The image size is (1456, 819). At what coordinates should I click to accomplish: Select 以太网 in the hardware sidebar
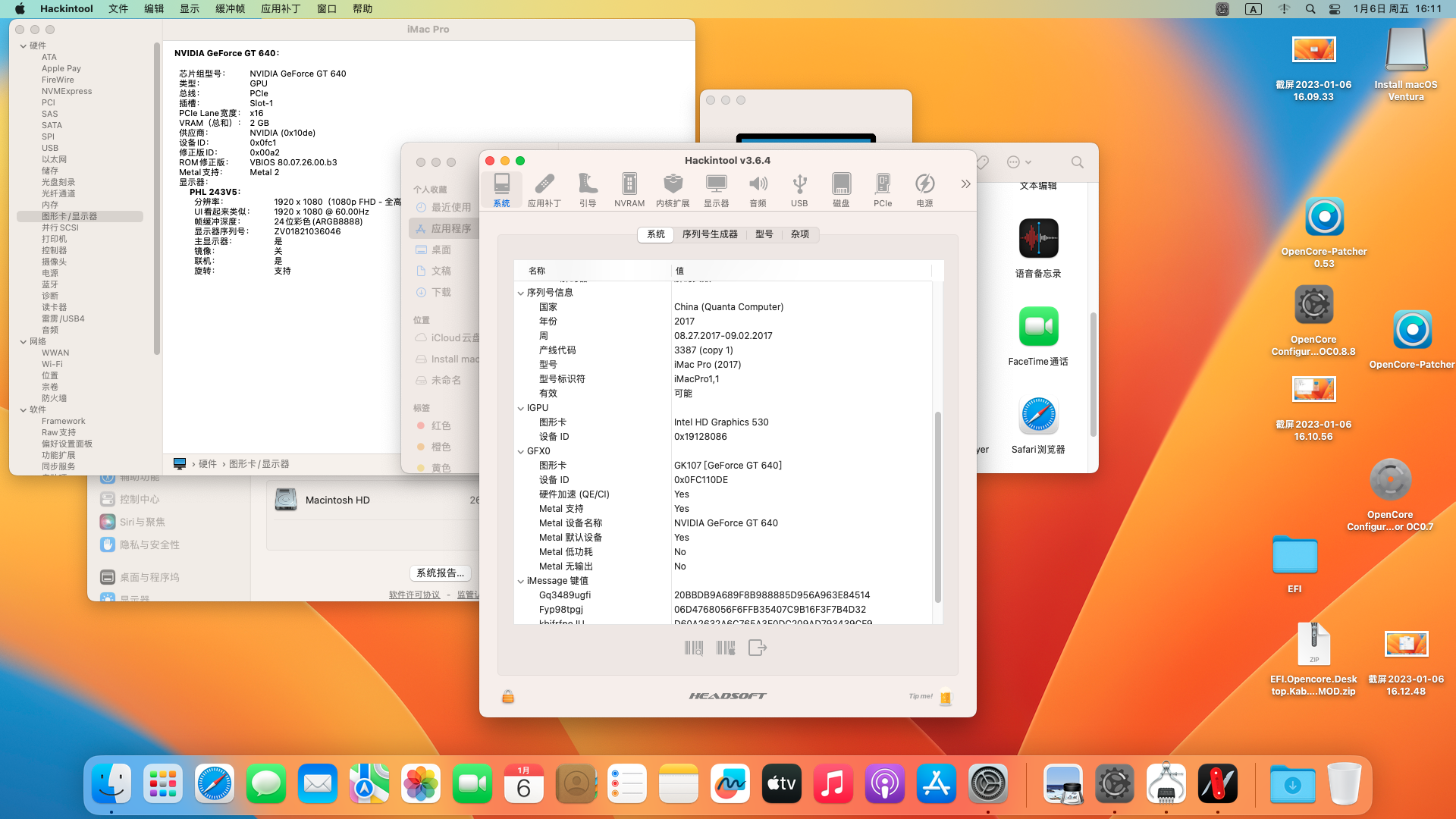[54, 159]
